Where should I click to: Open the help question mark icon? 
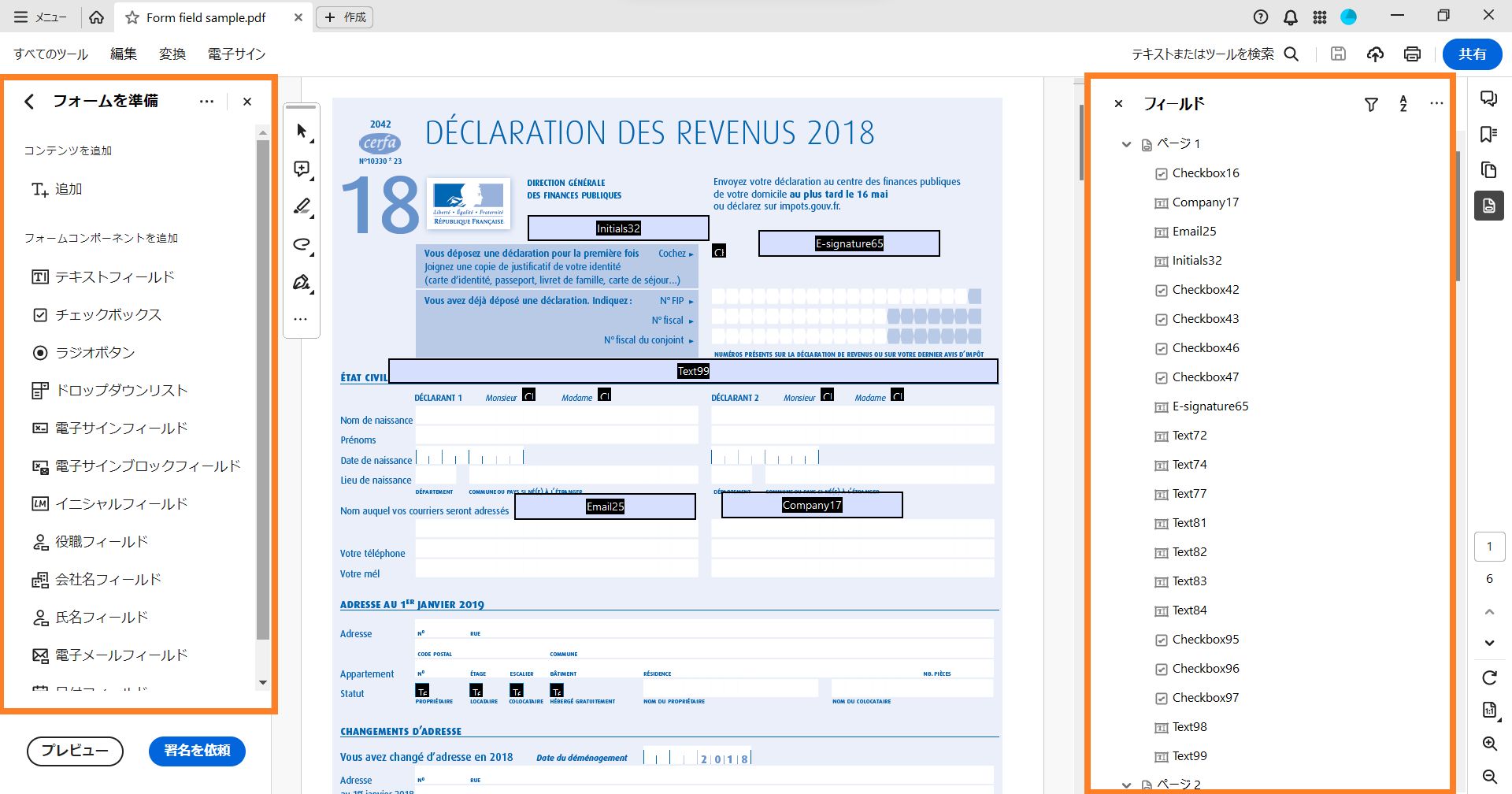coord(1261,17)
